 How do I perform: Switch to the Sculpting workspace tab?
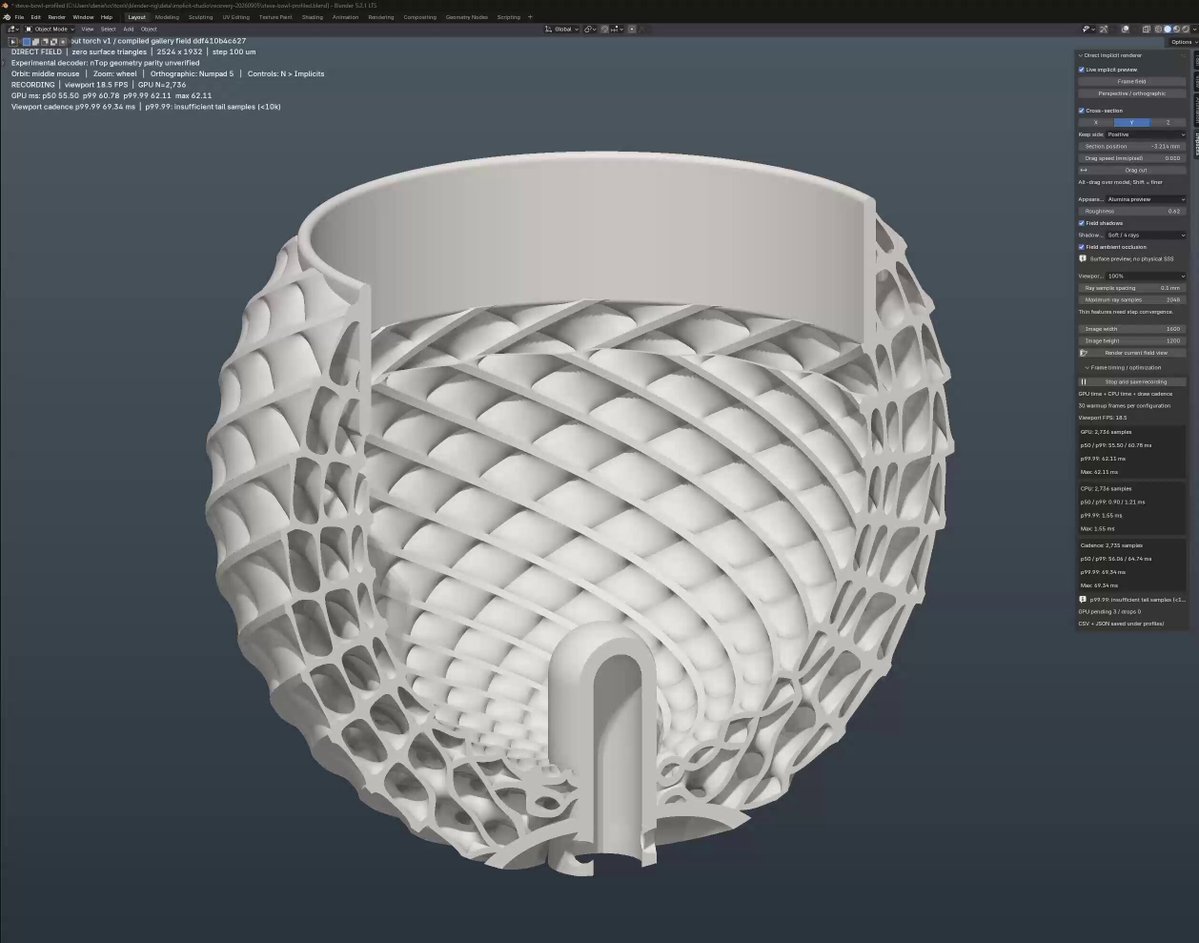pyautogui.click(x=200, y=17)
